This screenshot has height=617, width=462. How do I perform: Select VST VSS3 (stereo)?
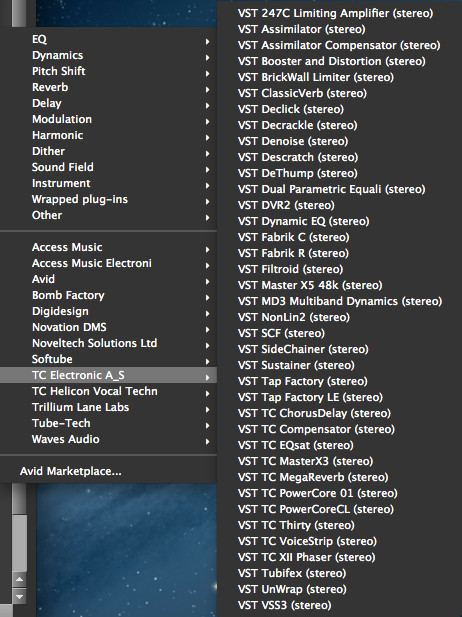[x=285, y=605]
